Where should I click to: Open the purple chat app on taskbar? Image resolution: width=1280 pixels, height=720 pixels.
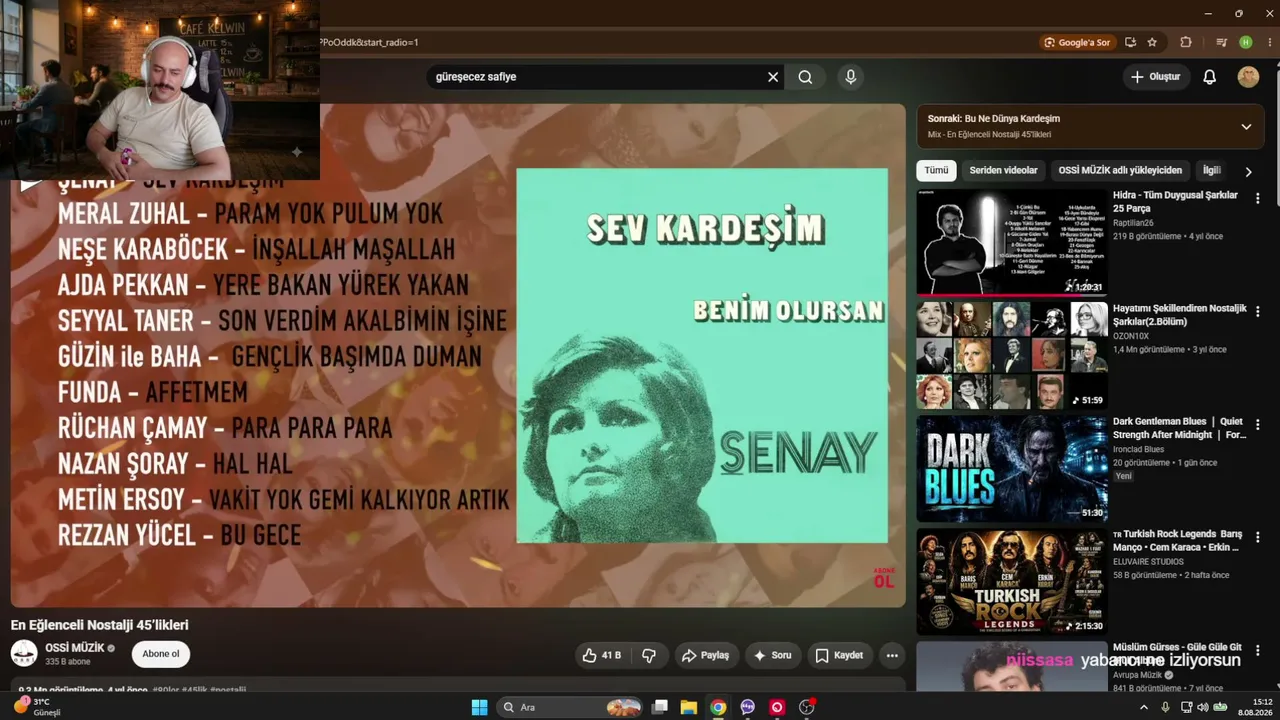pyautogui.click(x=748, y=707)
